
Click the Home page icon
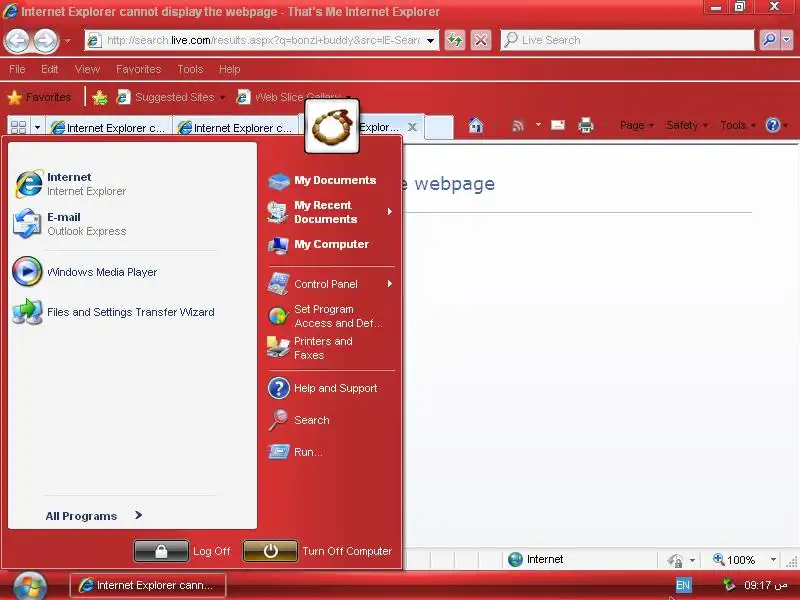pos(476,125)
